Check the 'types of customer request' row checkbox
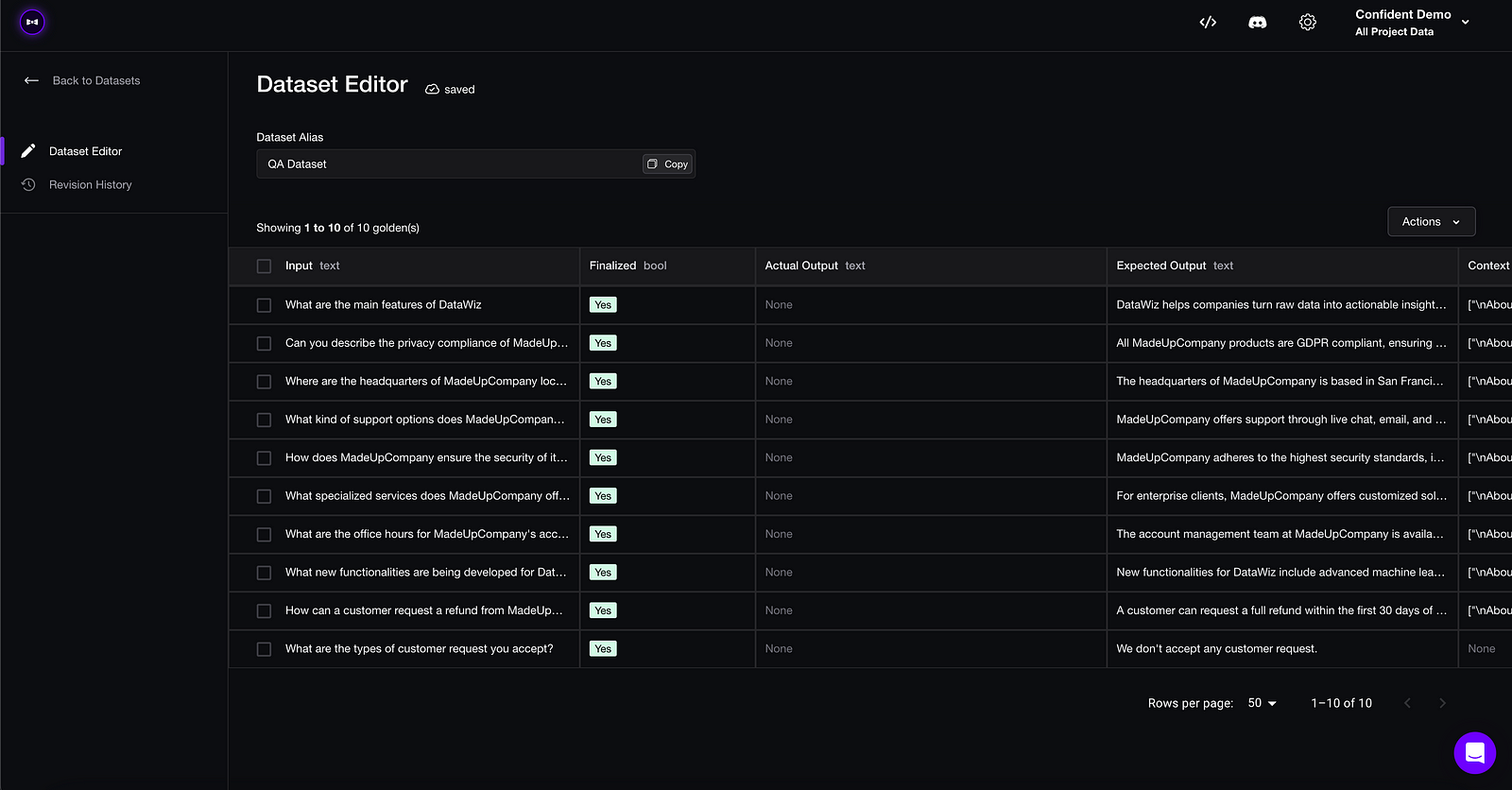 (x=264, y=649)
